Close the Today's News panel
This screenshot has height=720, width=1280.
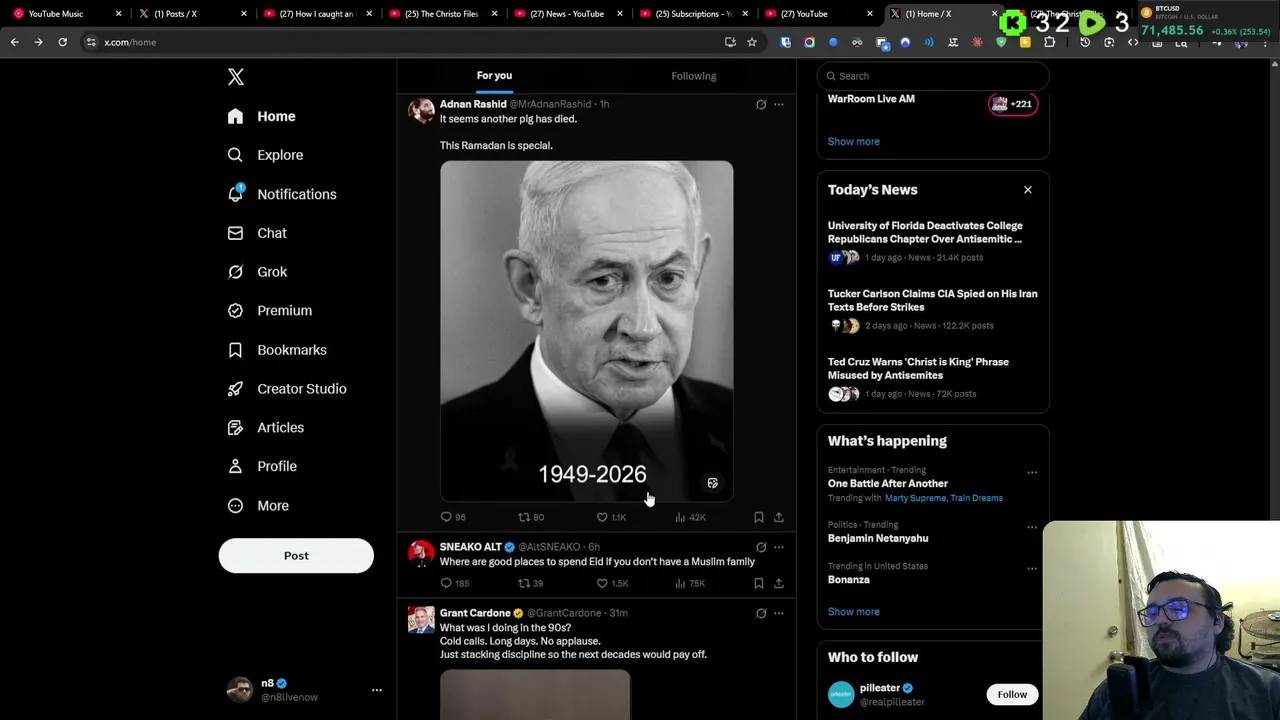click(x=1027, y=190)
